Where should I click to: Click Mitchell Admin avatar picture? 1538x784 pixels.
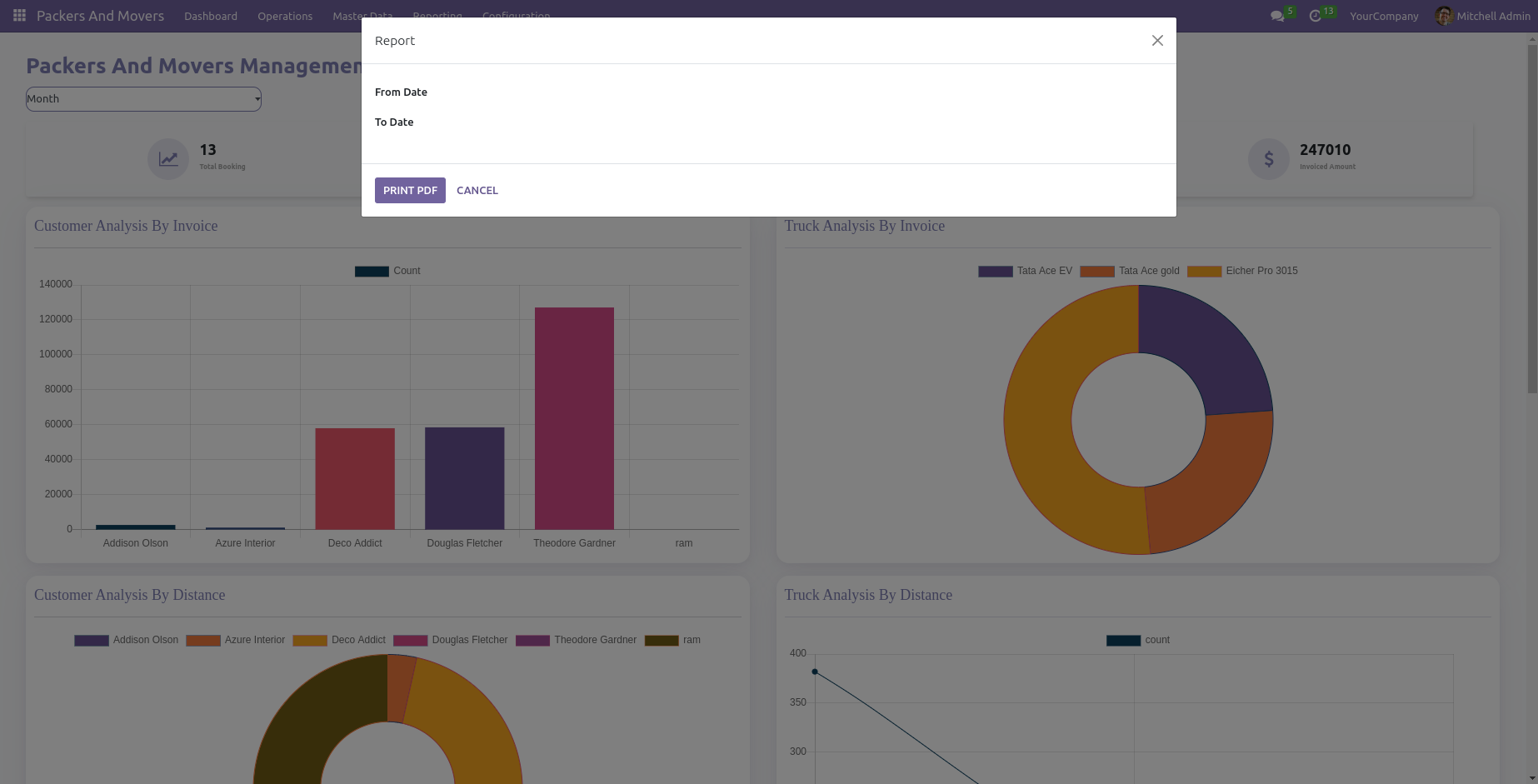point(1444,16)
